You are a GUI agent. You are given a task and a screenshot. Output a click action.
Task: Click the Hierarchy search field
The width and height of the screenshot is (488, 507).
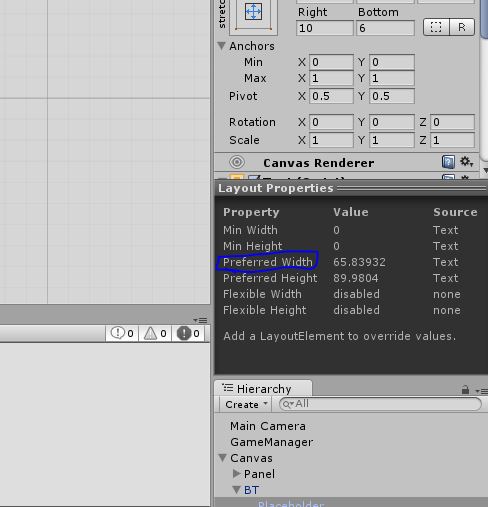[380, 404]
